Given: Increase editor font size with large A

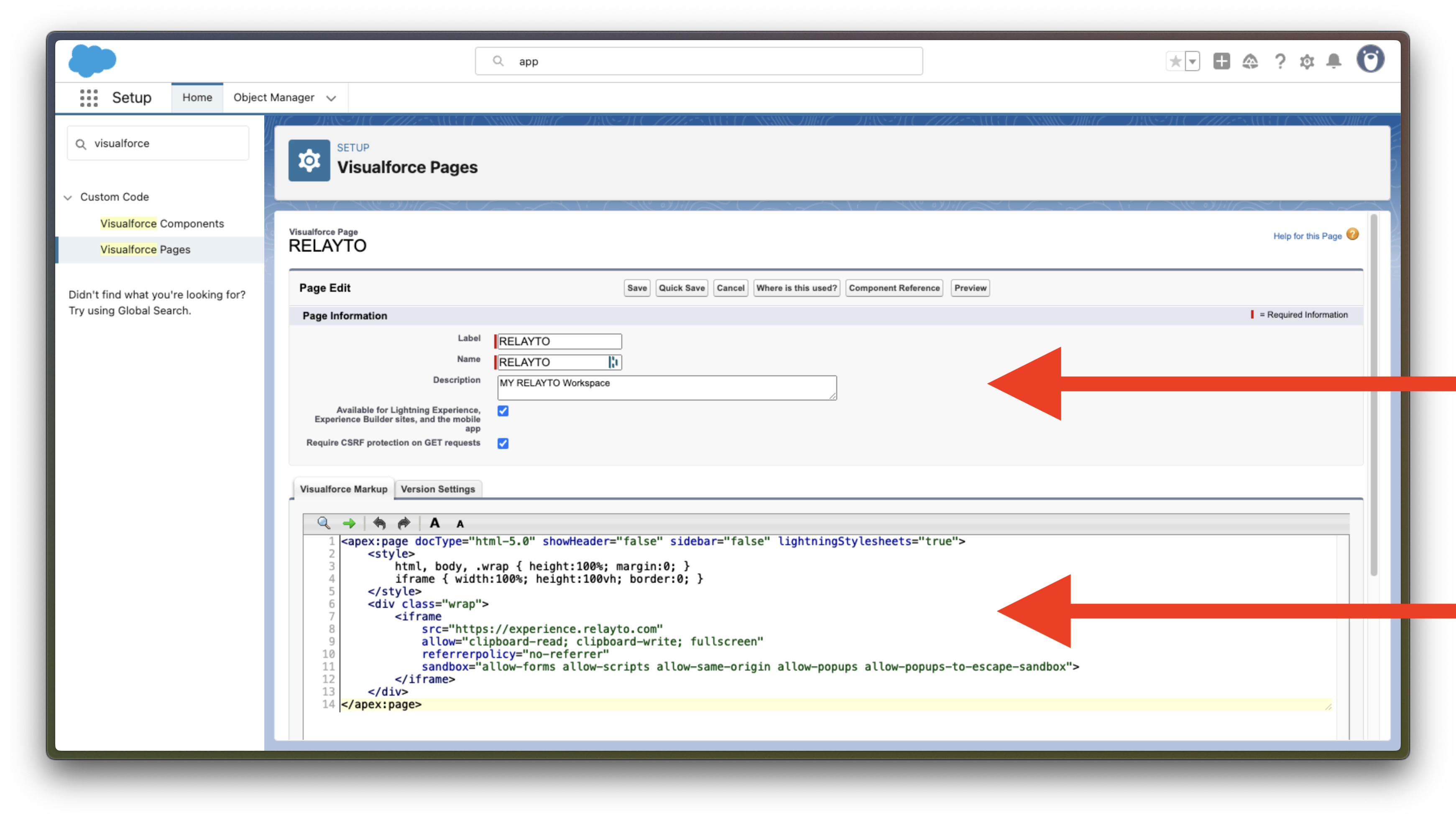Looking at the screenshot, I should [434, 523].
